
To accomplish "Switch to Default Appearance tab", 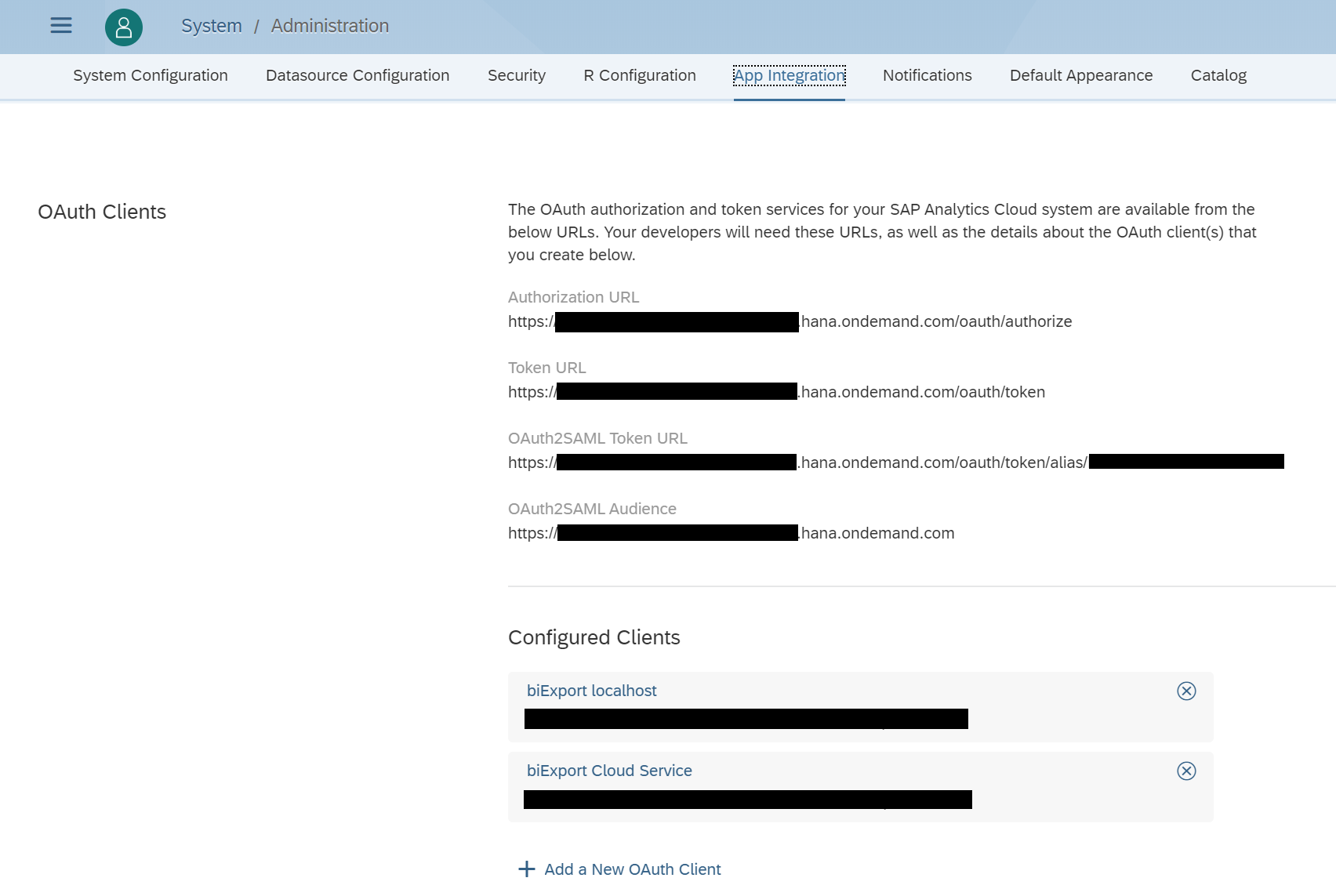I will coord(1081,75).
